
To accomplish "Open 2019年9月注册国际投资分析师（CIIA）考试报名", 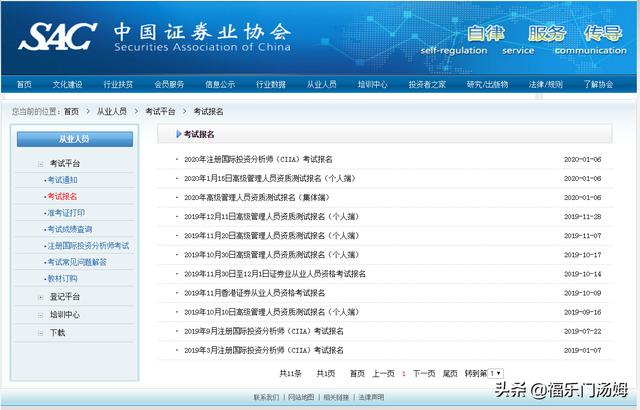I will pos(264,331).
